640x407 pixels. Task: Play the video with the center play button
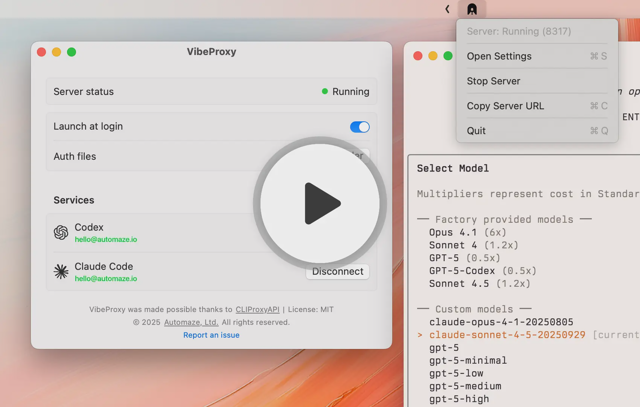(320, 203)
